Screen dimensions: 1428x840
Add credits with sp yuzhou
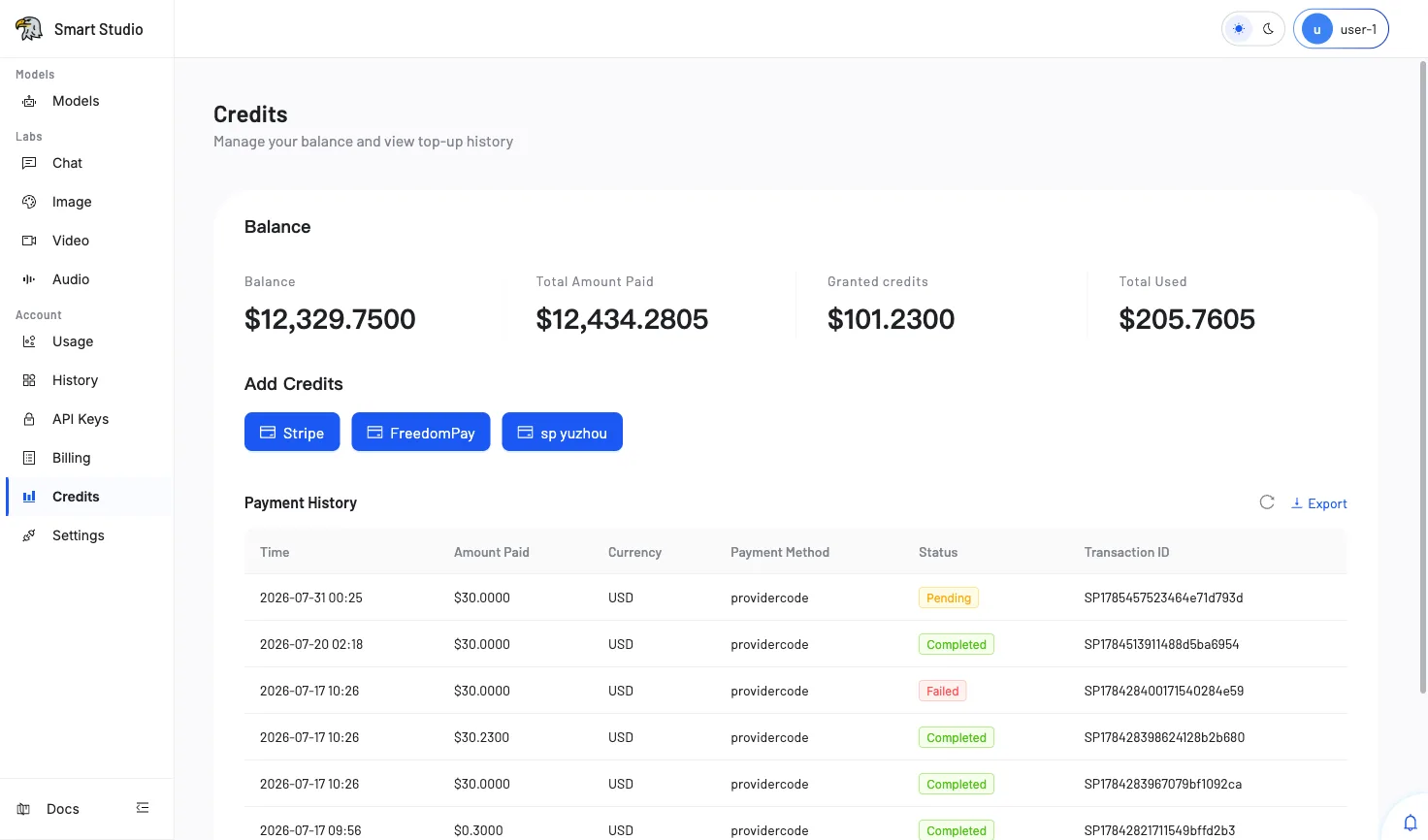(x=563, y=433)
